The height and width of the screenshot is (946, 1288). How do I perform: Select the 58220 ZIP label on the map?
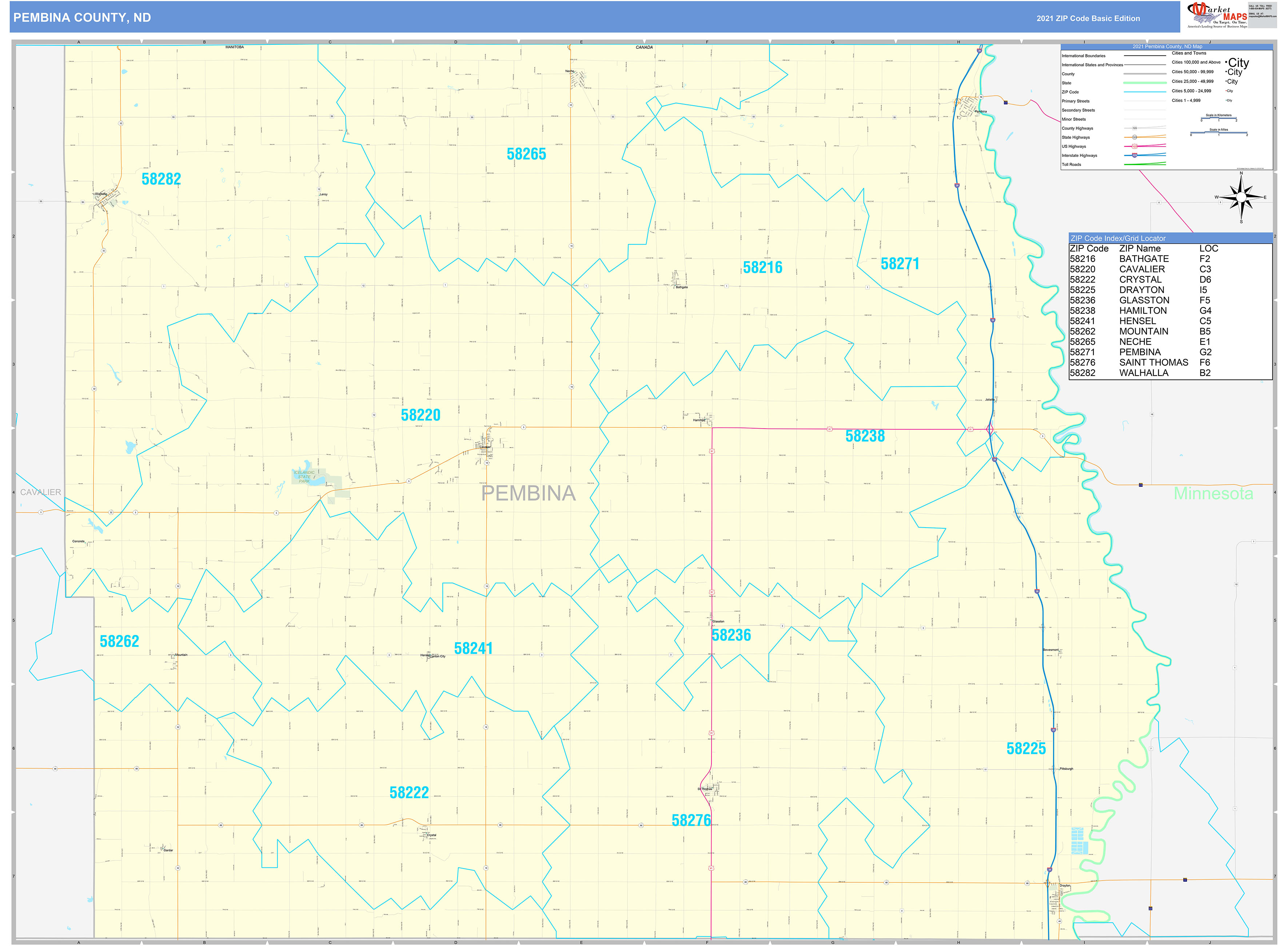point(421,415)
